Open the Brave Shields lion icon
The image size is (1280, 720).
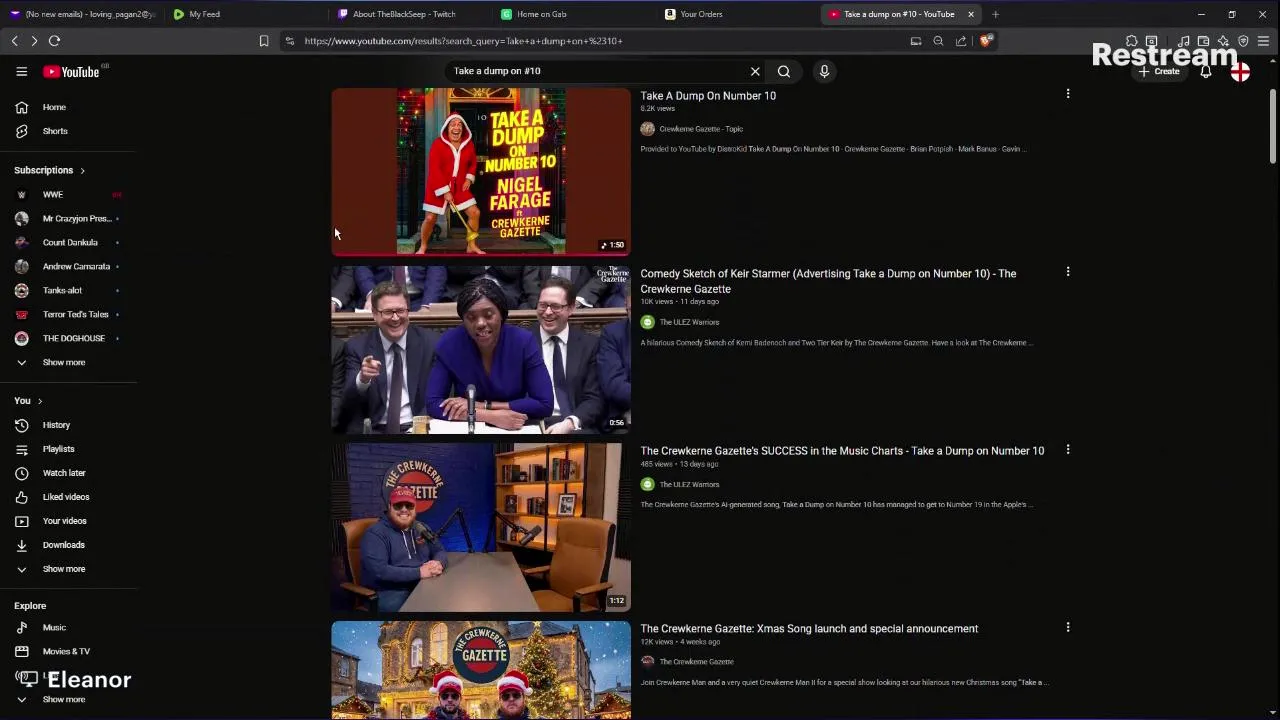(x=985, y=41)
